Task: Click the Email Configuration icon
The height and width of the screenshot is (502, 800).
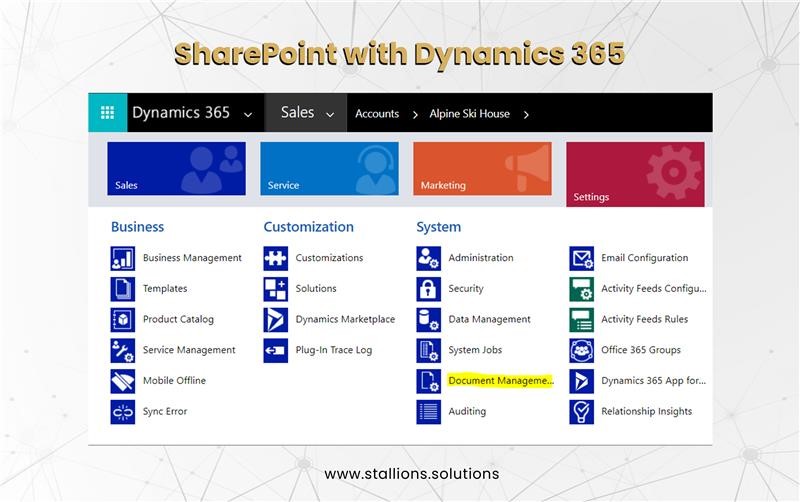Action: [582, 258]
